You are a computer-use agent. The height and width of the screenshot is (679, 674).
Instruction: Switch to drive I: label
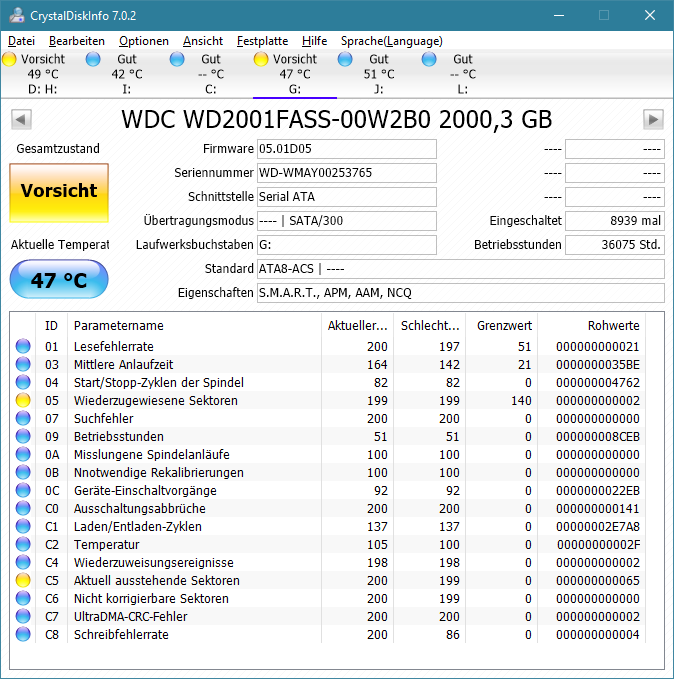point(126,90)
